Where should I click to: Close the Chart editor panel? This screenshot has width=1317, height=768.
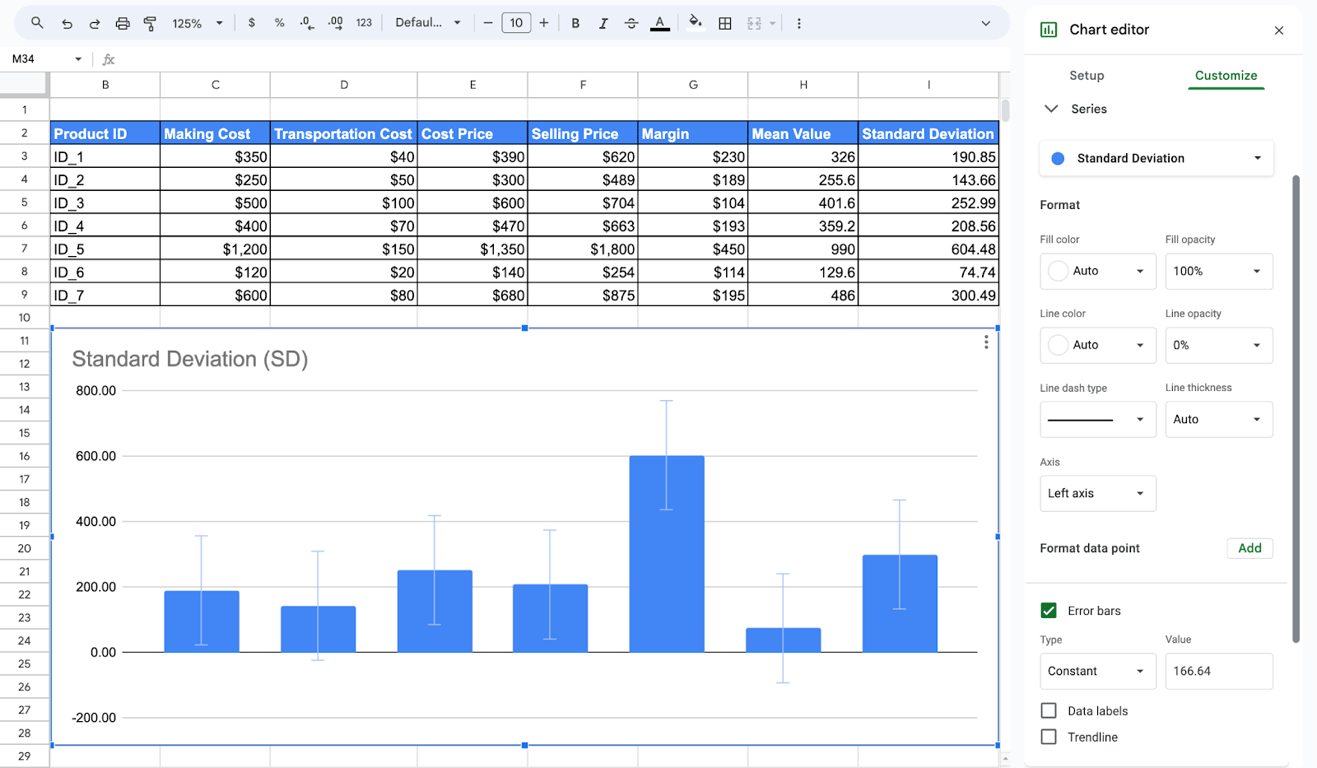tap(1279, 30)
